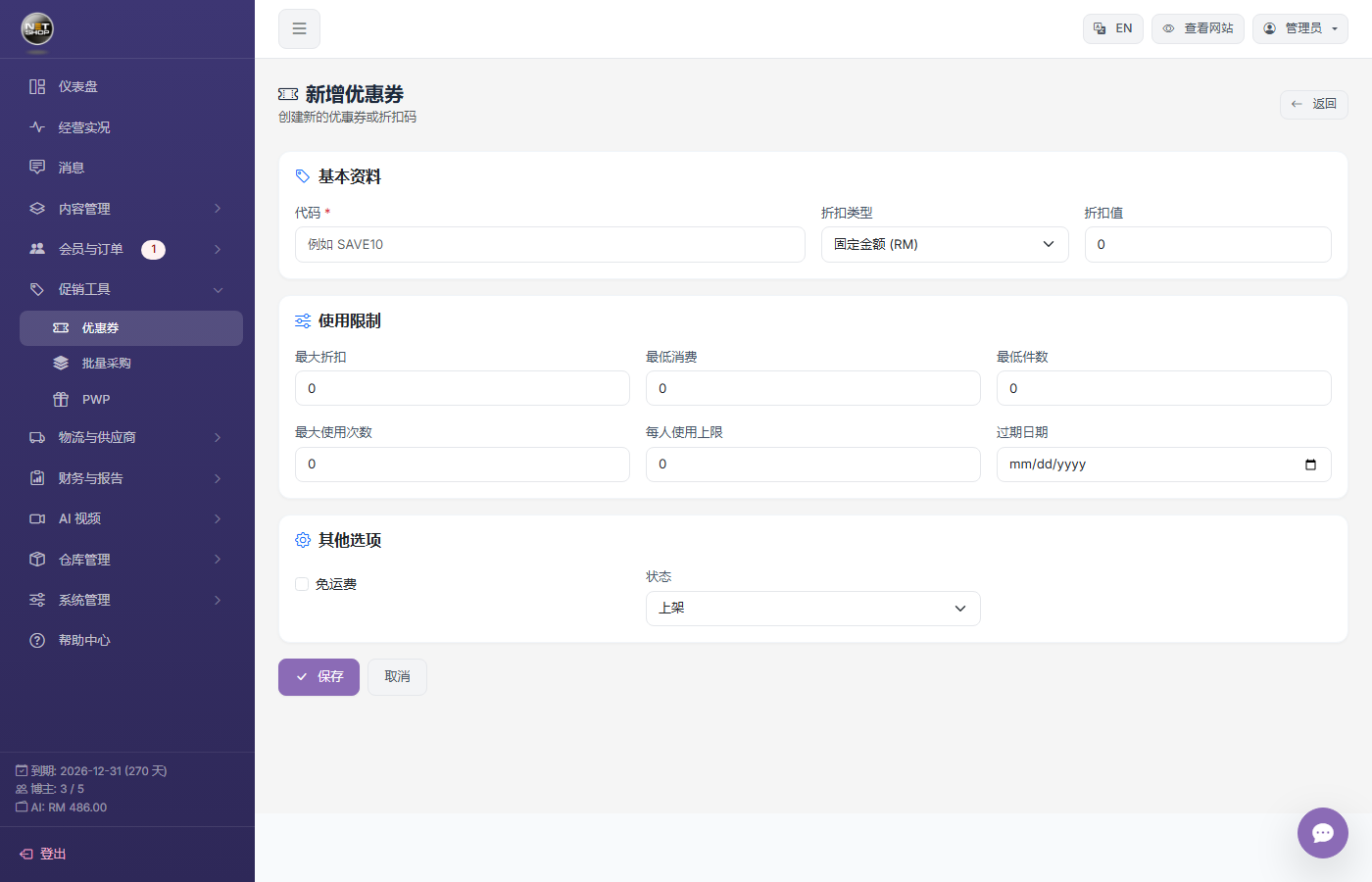Open the 折扣类型 dropdown
Screen dimensions: 1372x882
click(945, 244)
